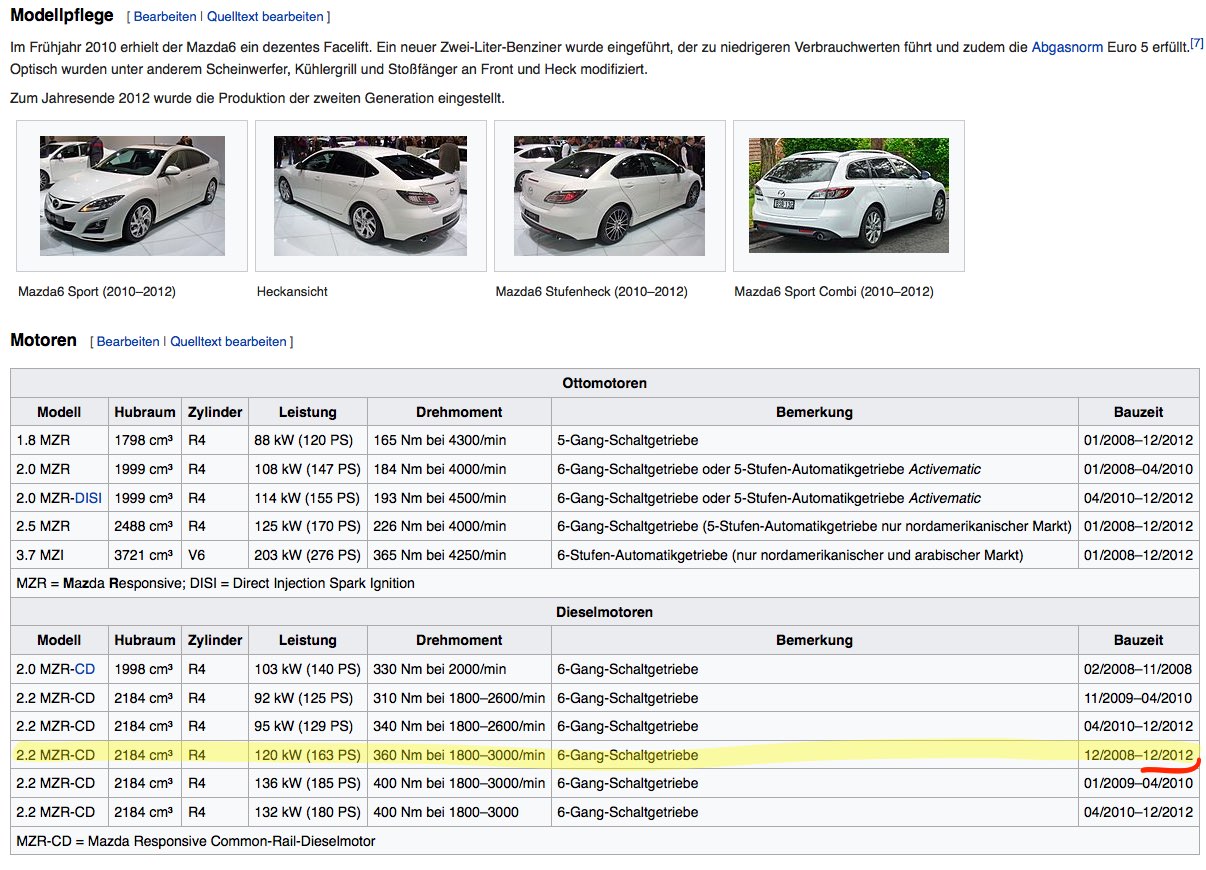This screenshot has width=1206, height=870.
Task: Click the '95 kW (129 PS)' cell
Action: (308, 726)
